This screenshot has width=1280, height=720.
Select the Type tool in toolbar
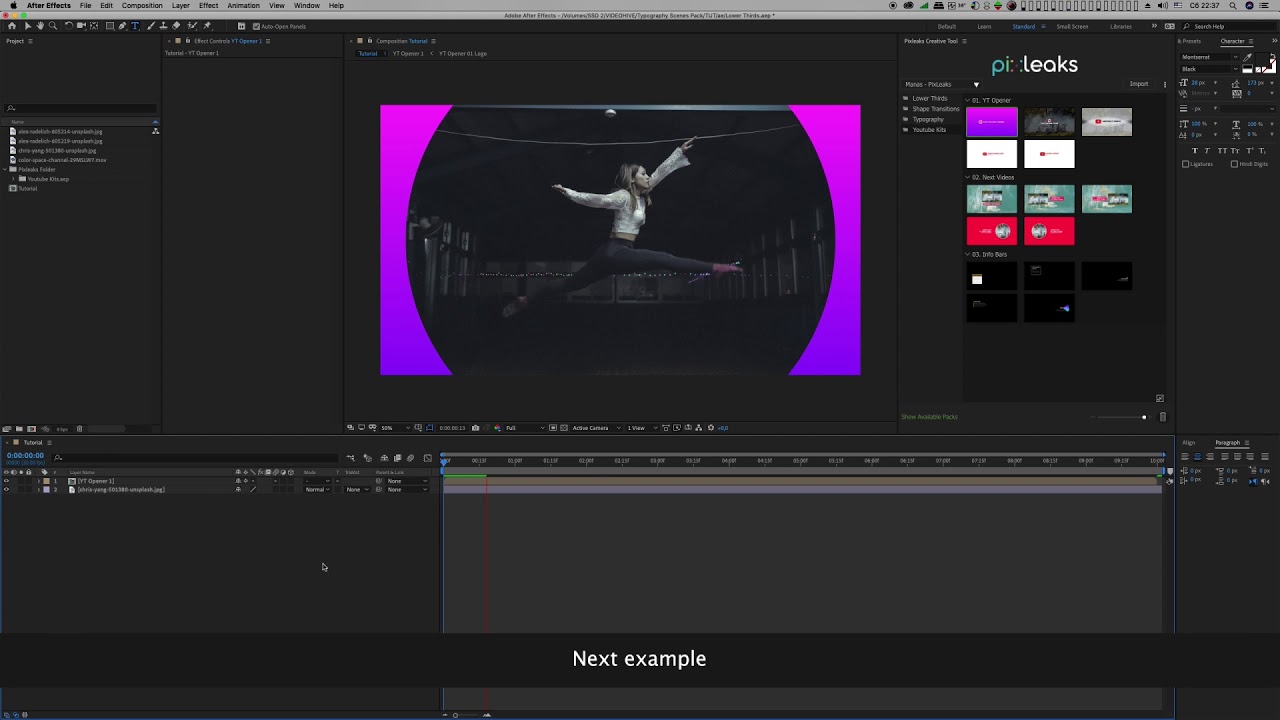[135, 26]
